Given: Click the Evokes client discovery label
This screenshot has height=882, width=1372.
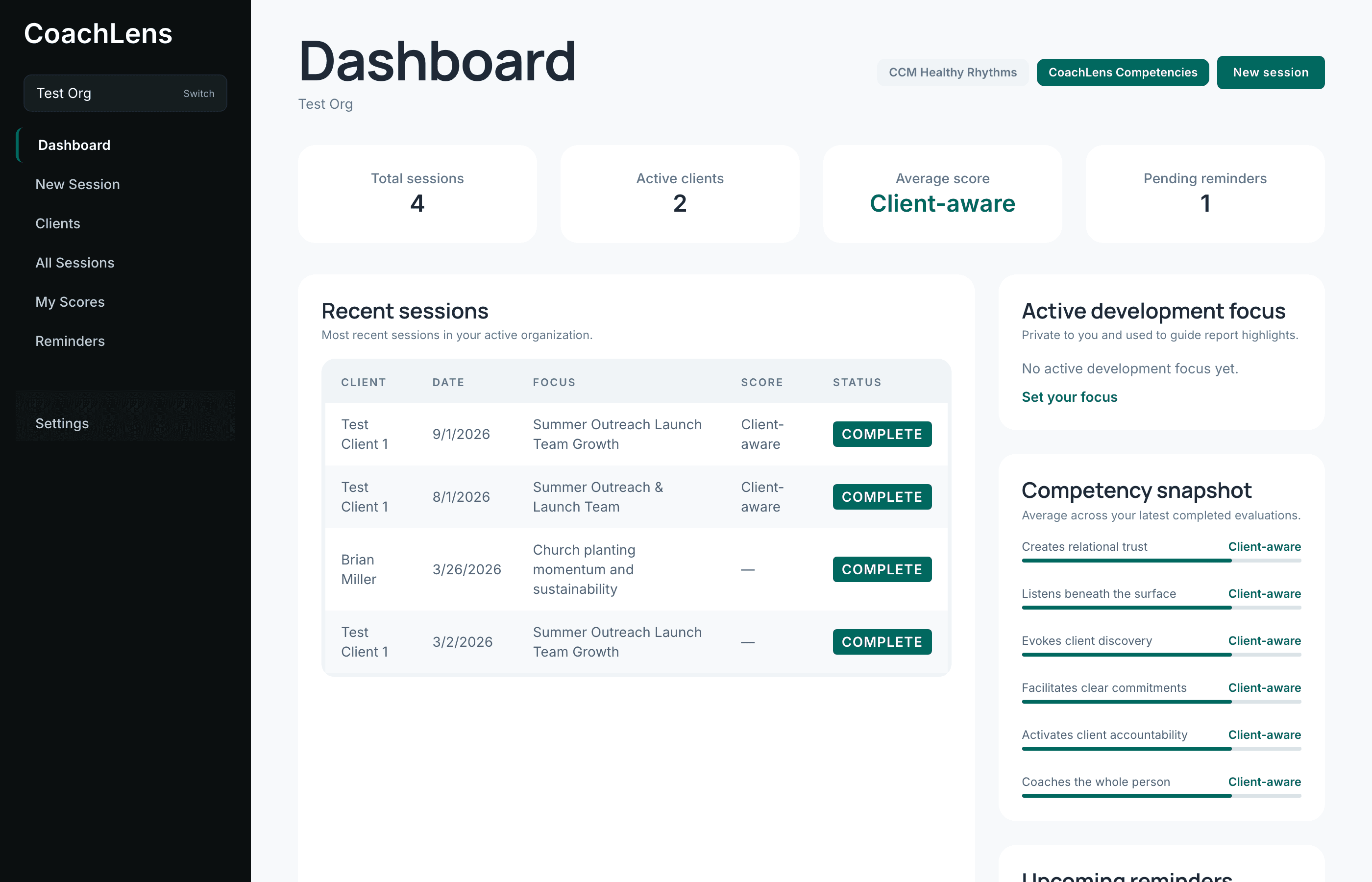Looking at the screenshot, I should (x=1087, y=640).
